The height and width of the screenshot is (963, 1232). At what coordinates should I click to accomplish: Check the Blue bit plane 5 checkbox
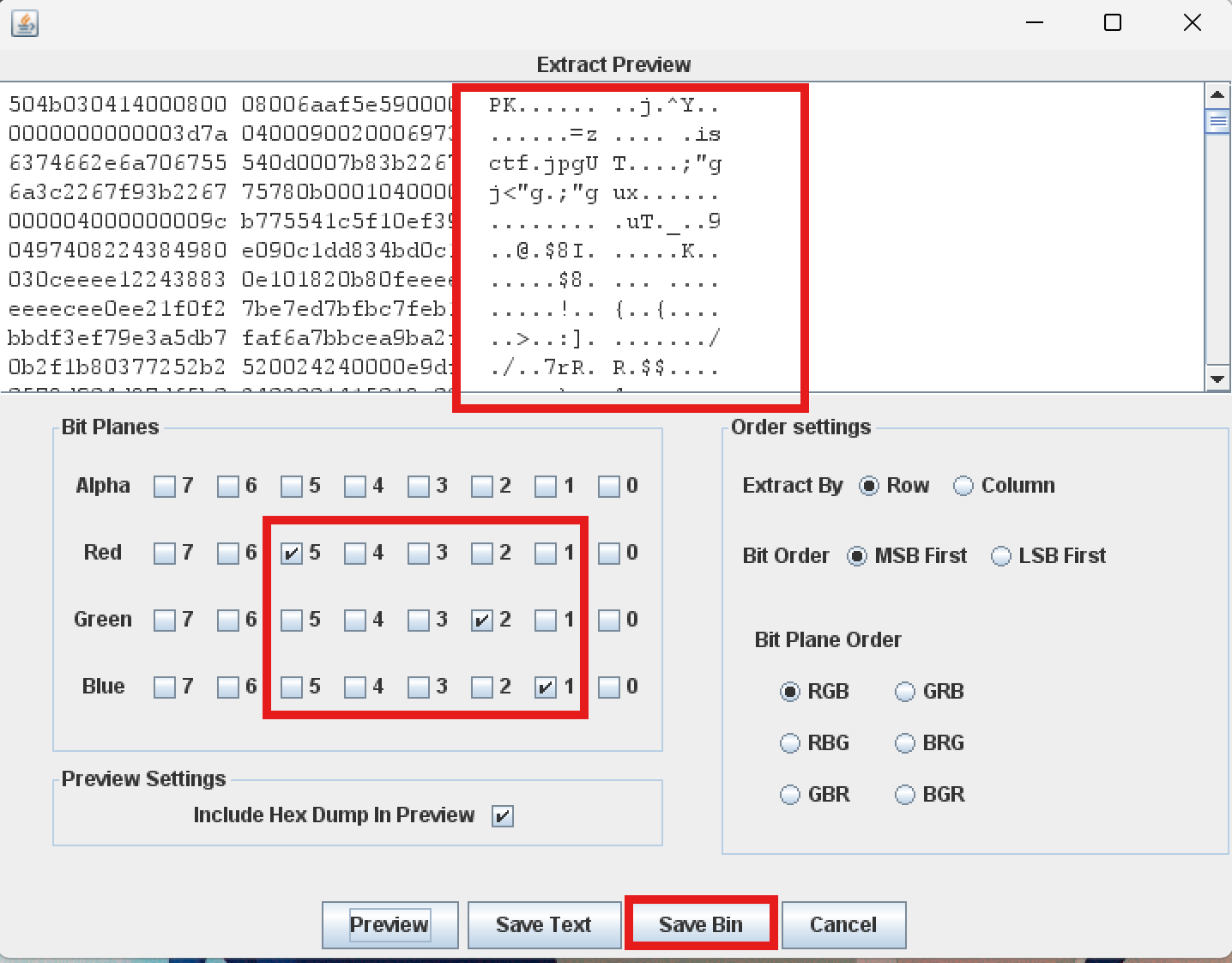[291, 687]
